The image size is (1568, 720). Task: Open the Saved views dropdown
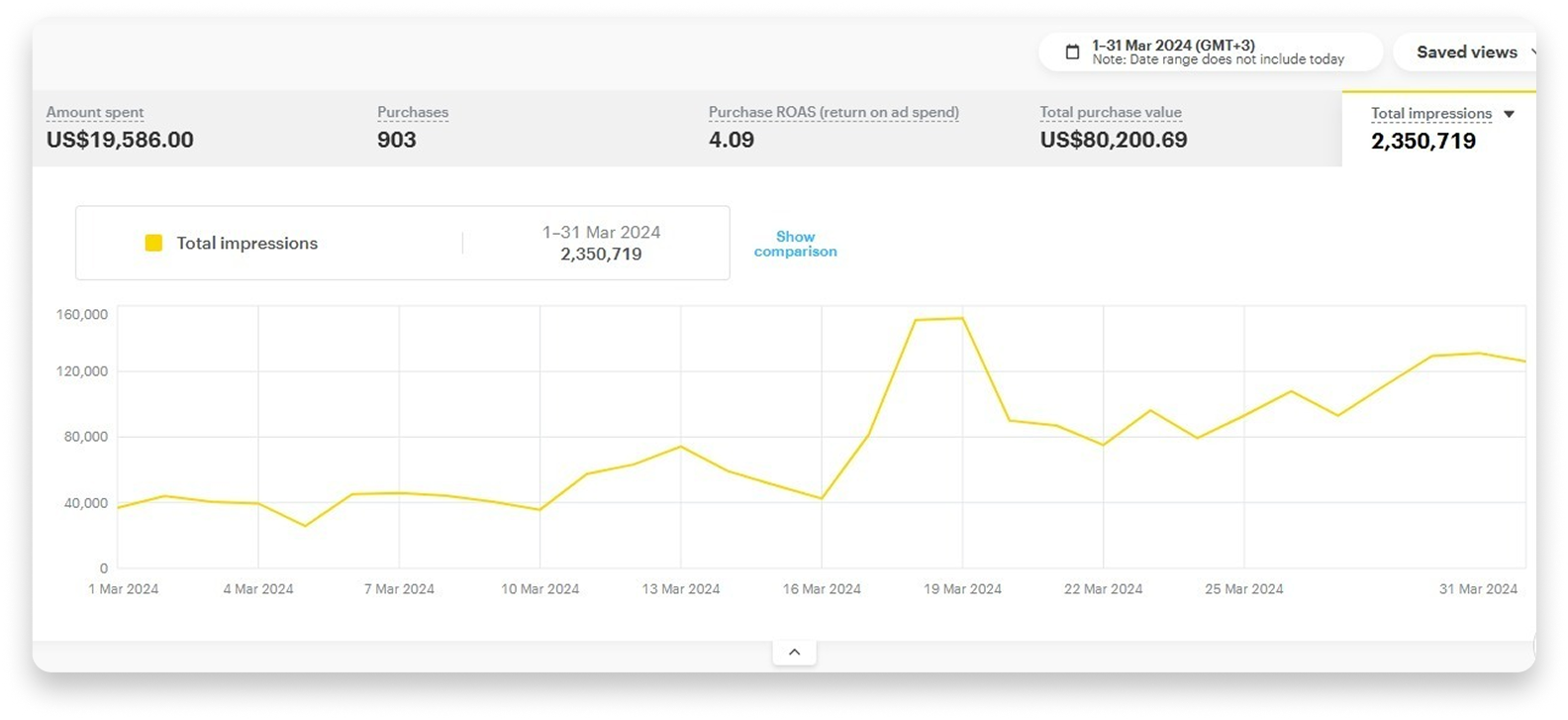[x=1465, y=52]
